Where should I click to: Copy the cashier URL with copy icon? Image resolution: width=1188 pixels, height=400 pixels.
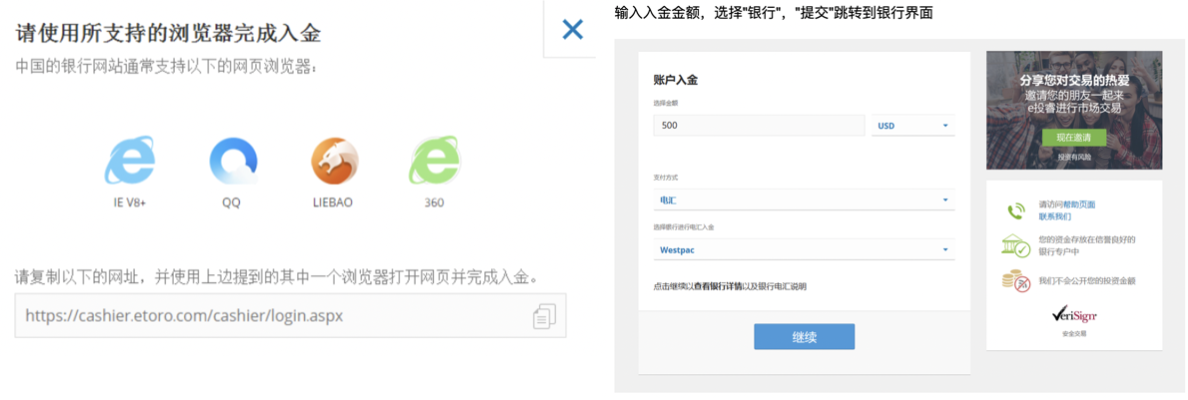pyautogui.click(x=544, y=316)
